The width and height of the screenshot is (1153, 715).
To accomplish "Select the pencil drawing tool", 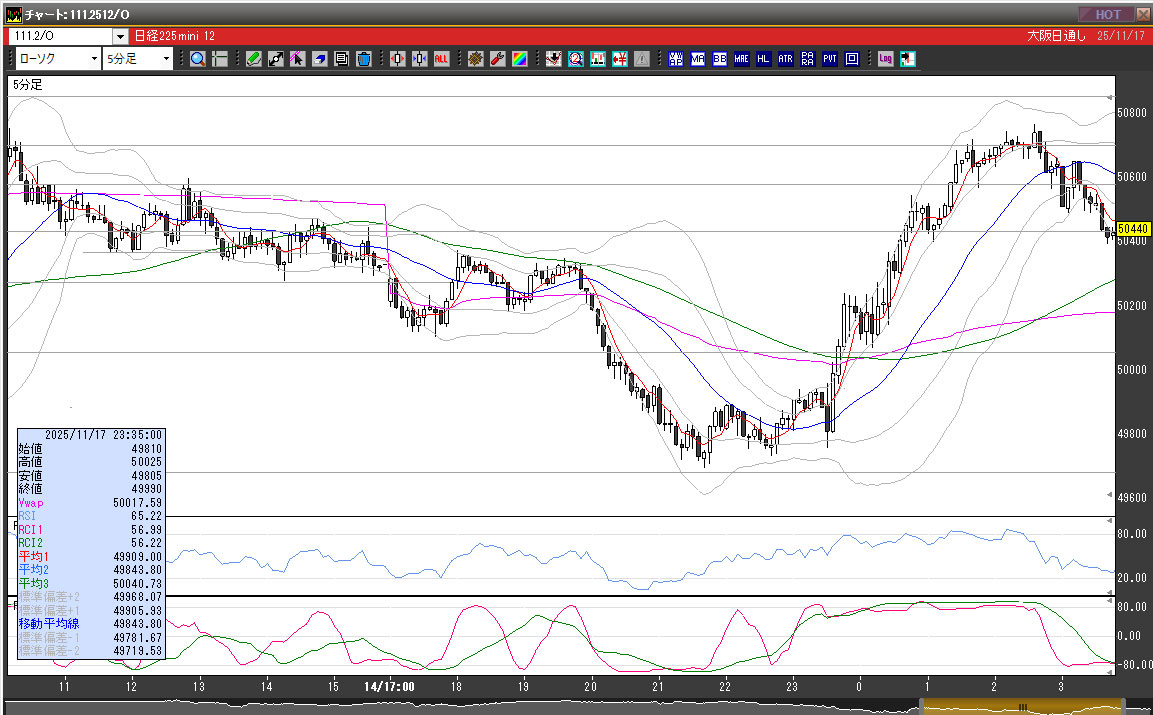I will click(x=254, y=59).
